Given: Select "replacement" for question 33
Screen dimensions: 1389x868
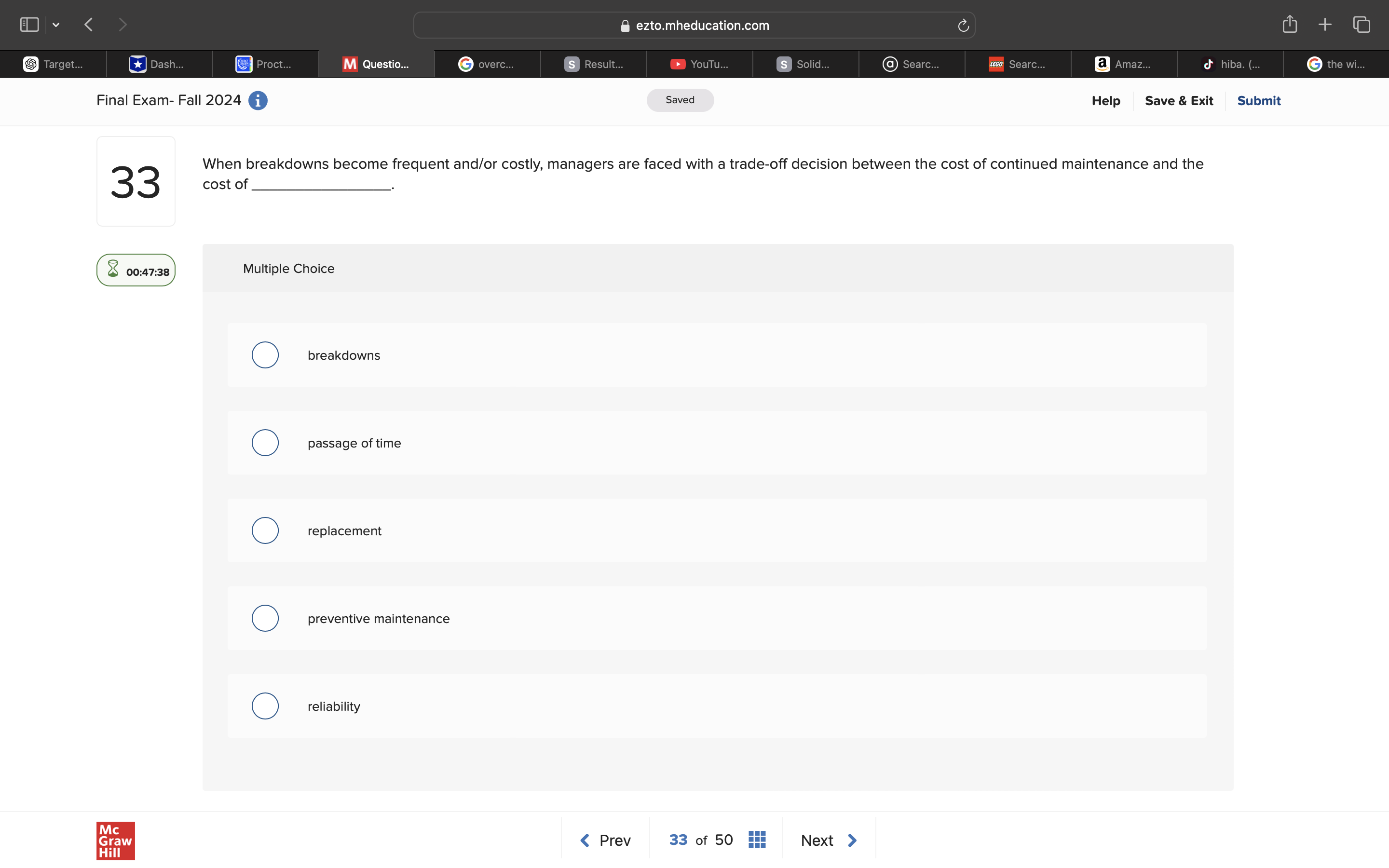Looking at the screenshot, I should pyautogui.click(x=265, y=530).
